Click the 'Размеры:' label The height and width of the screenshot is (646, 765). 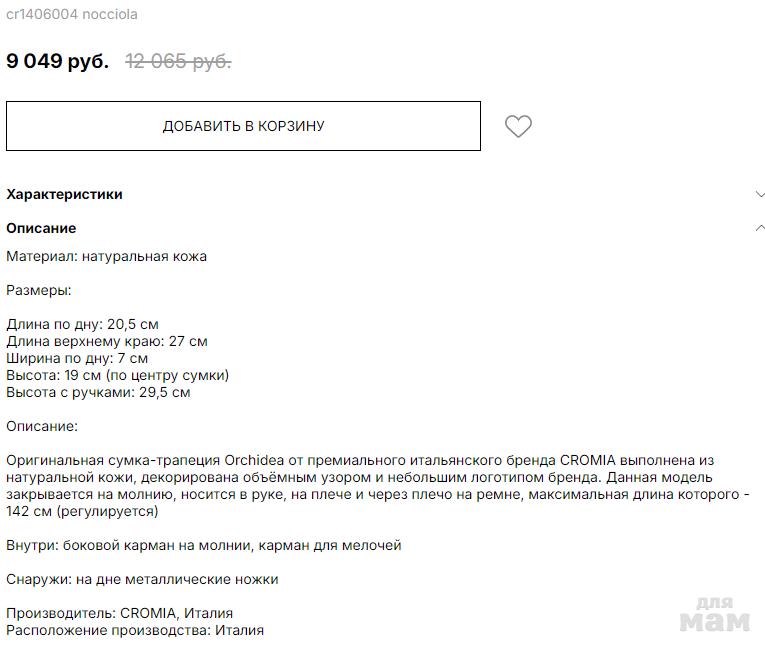38,290
